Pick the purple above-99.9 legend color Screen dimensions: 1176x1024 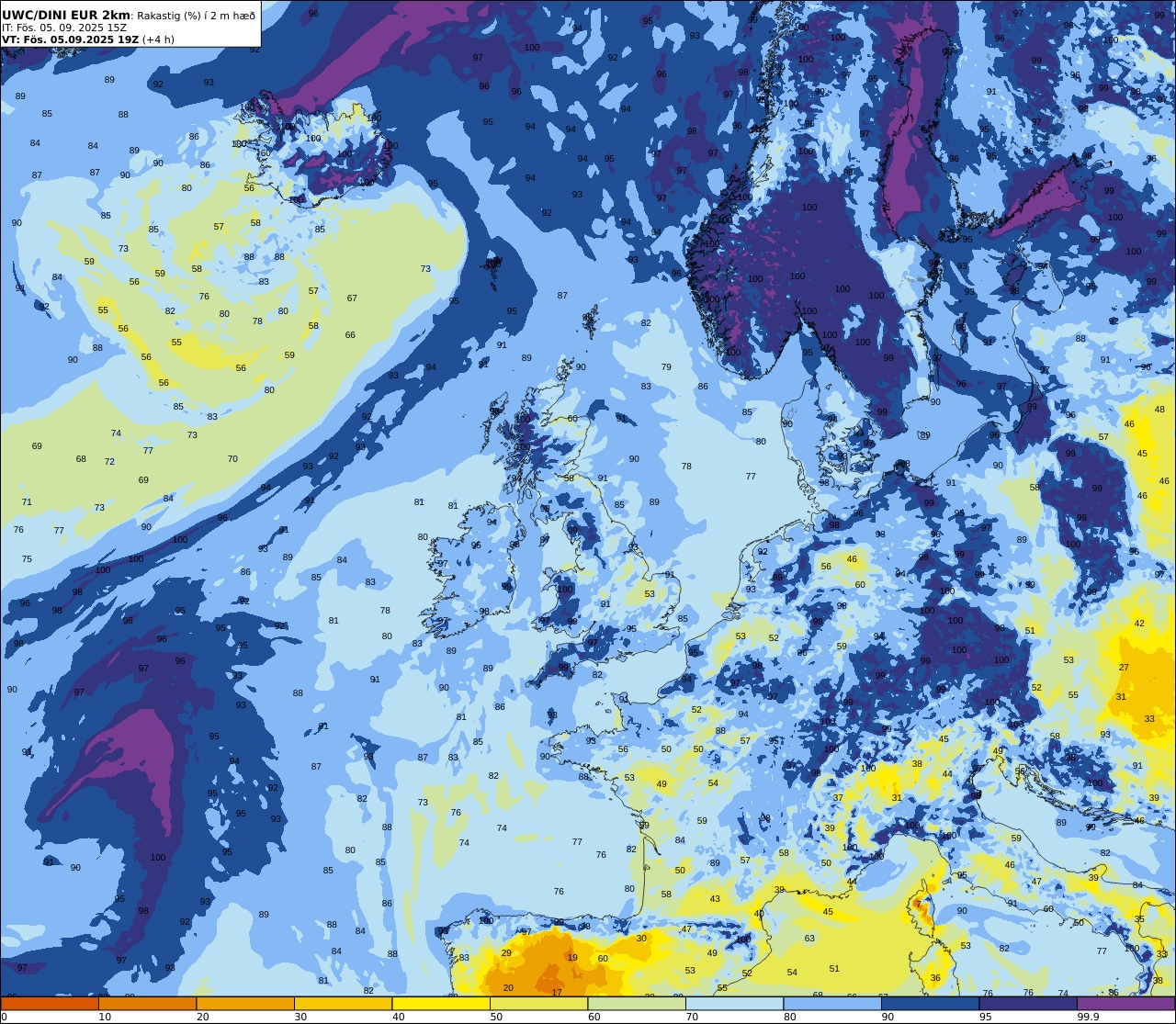pos(1126,1003)
